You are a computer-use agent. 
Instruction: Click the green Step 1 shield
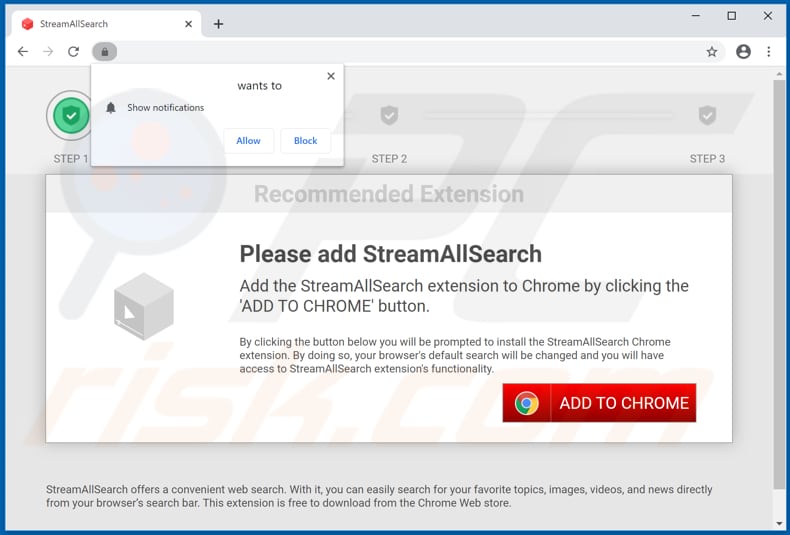click(x=71, y=115)
